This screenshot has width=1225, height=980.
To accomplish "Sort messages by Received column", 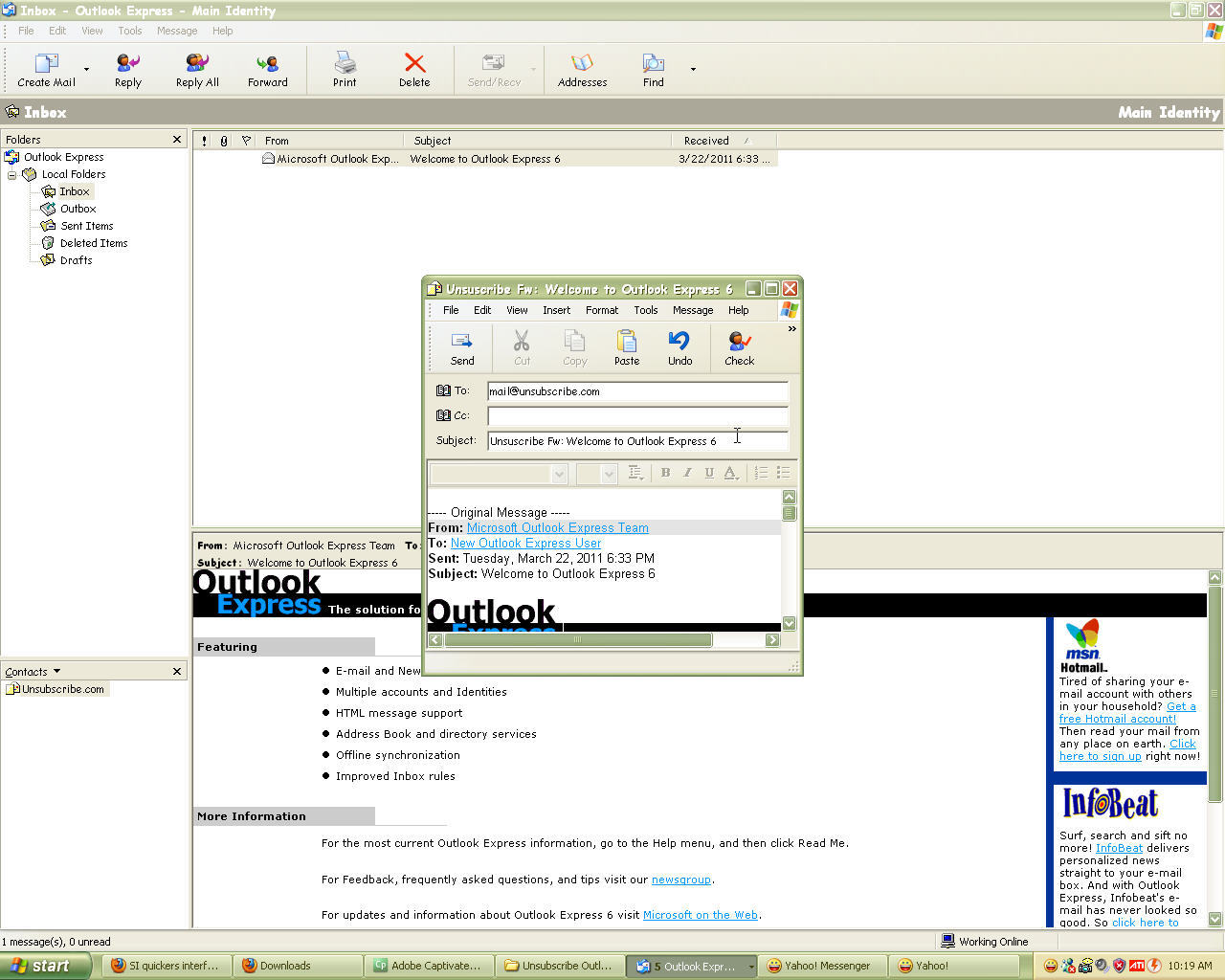I will click(724, 141).
